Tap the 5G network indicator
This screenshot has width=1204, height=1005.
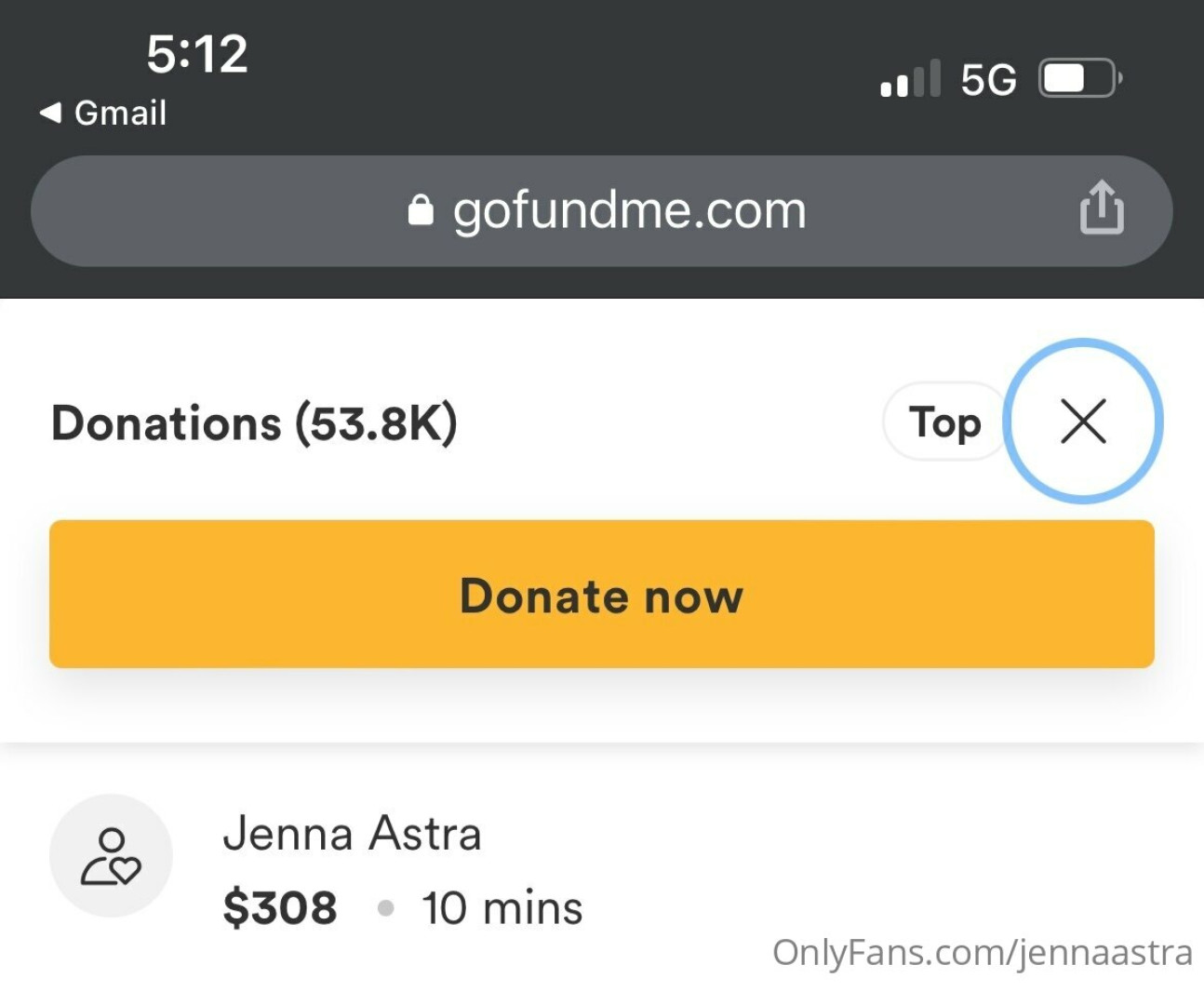point(988,80)
